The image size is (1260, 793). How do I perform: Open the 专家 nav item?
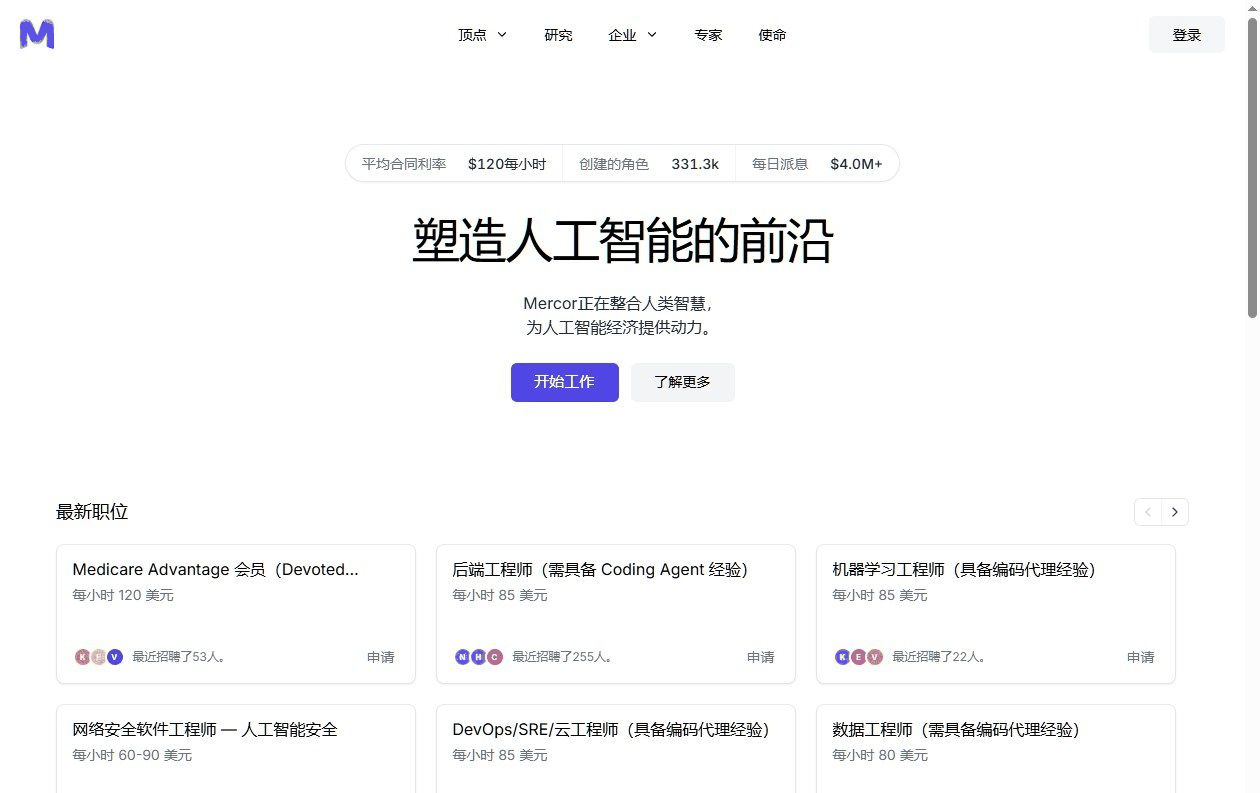tap(708, 35)
